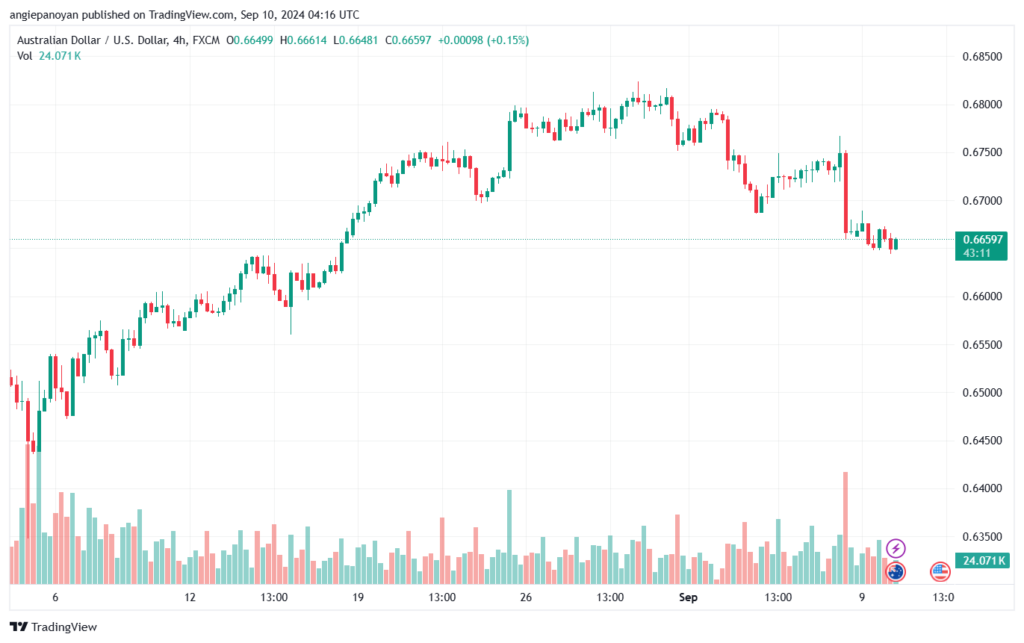Click the 0.64000 level on the price axis

980,488
